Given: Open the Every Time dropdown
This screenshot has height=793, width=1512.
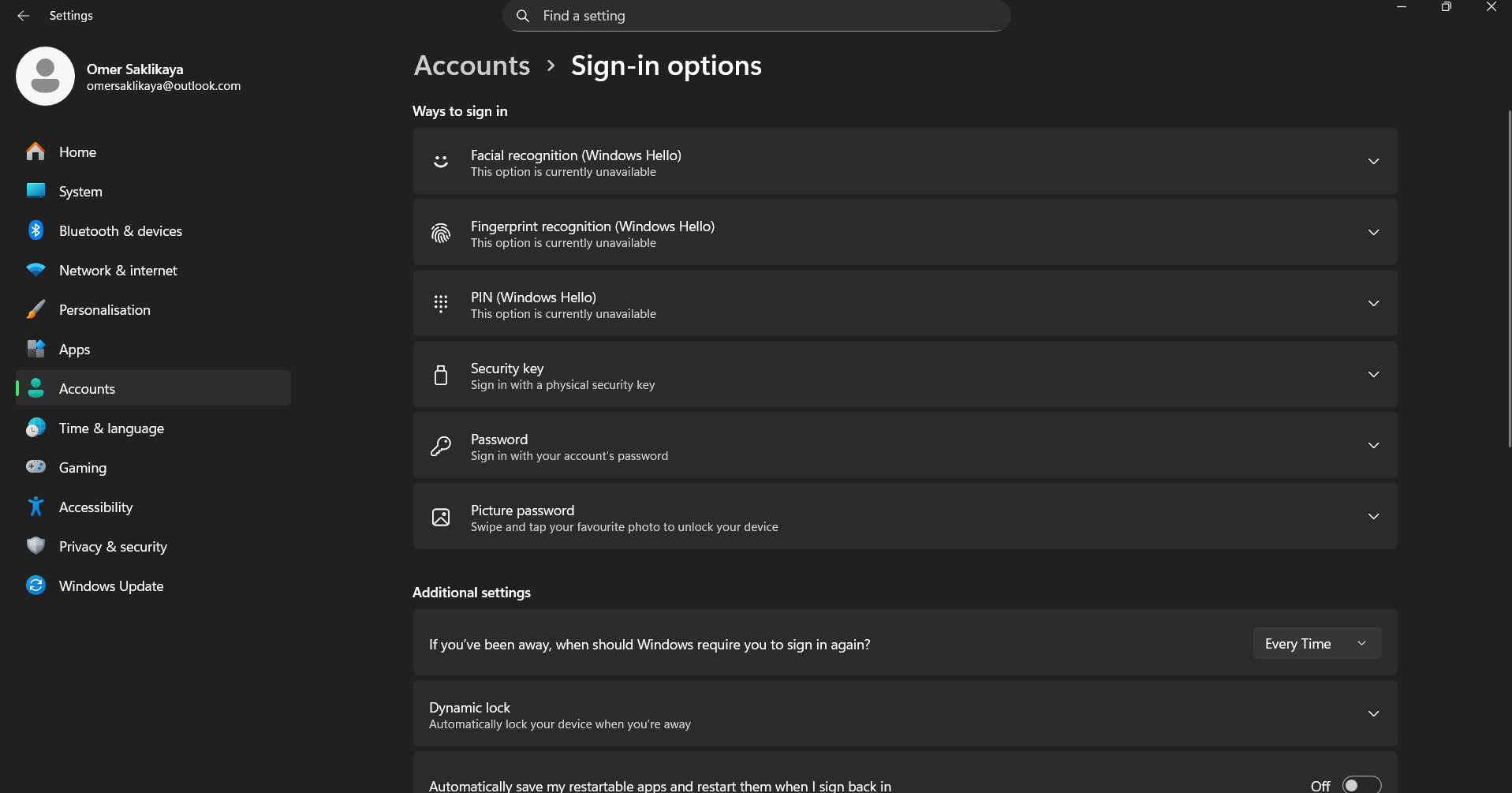Looking at the screenshot, I should [1317, 644].
